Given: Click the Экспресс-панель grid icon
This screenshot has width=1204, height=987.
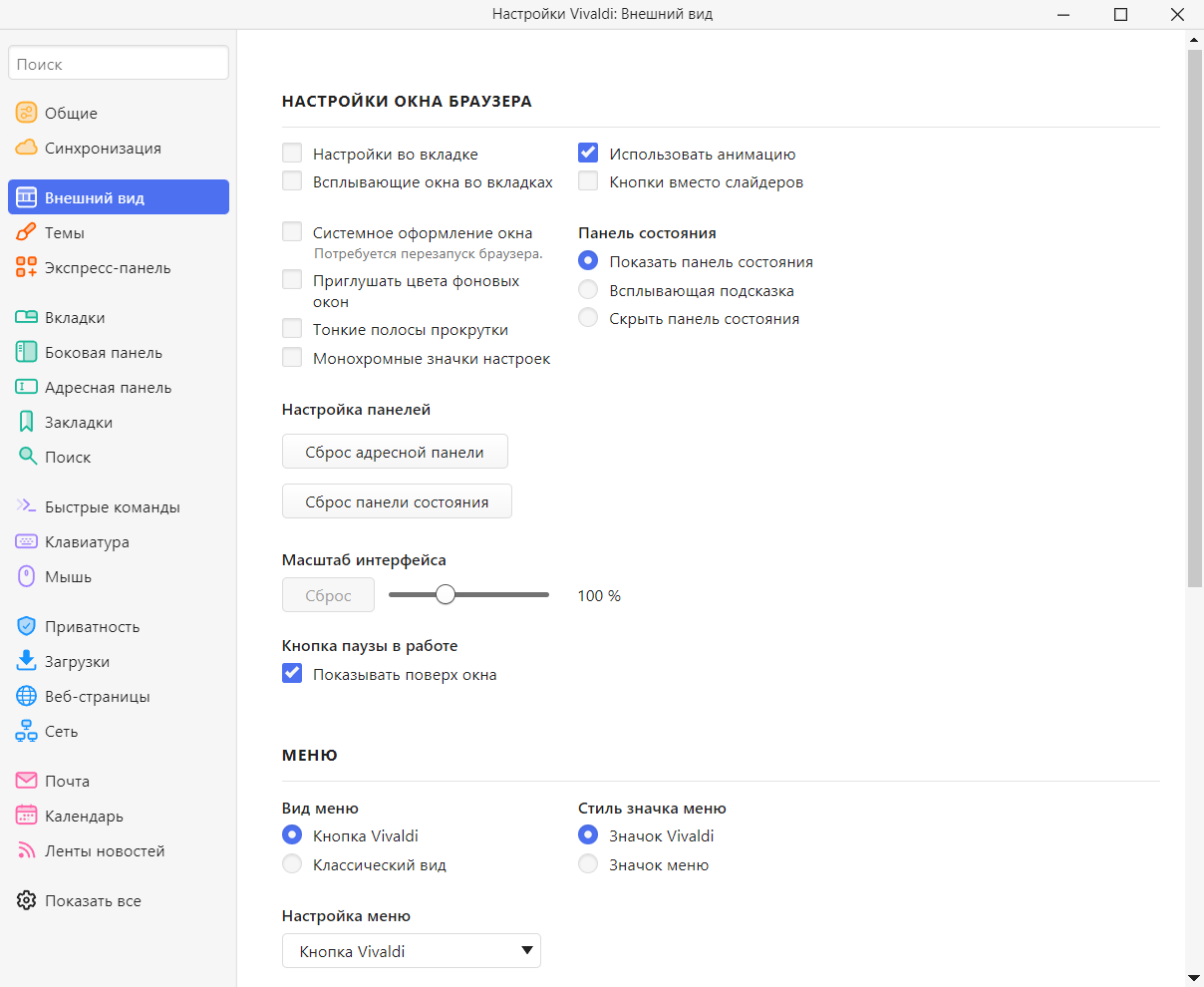Looking at the screenshot, I should tap(27, 267).
